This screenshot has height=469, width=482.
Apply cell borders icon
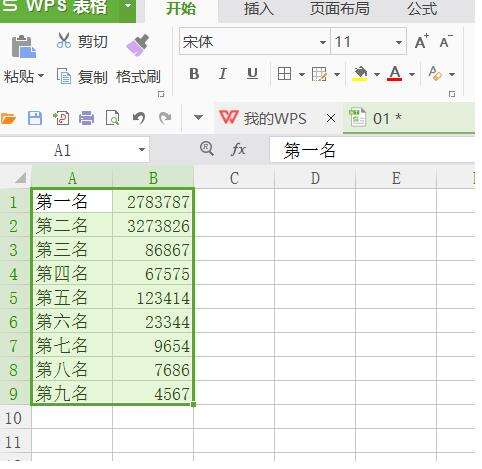coord(284,74)
